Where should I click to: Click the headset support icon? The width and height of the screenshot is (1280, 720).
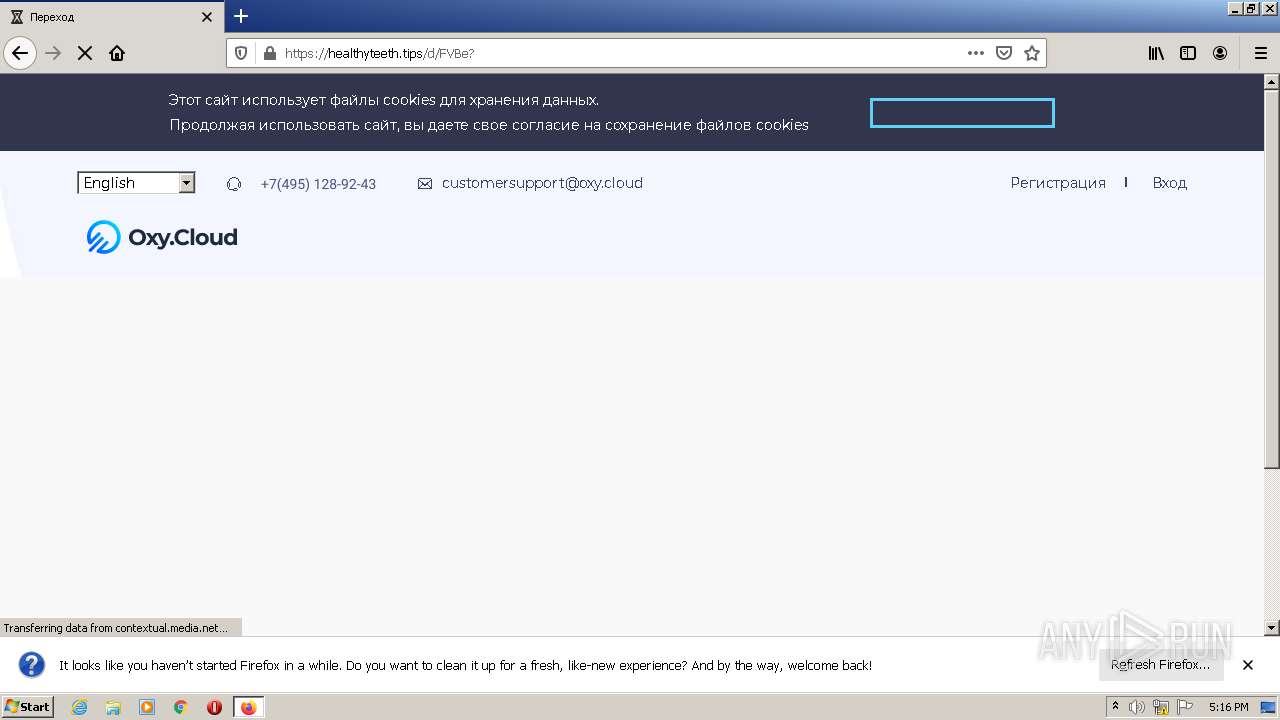tap(234, 184)
